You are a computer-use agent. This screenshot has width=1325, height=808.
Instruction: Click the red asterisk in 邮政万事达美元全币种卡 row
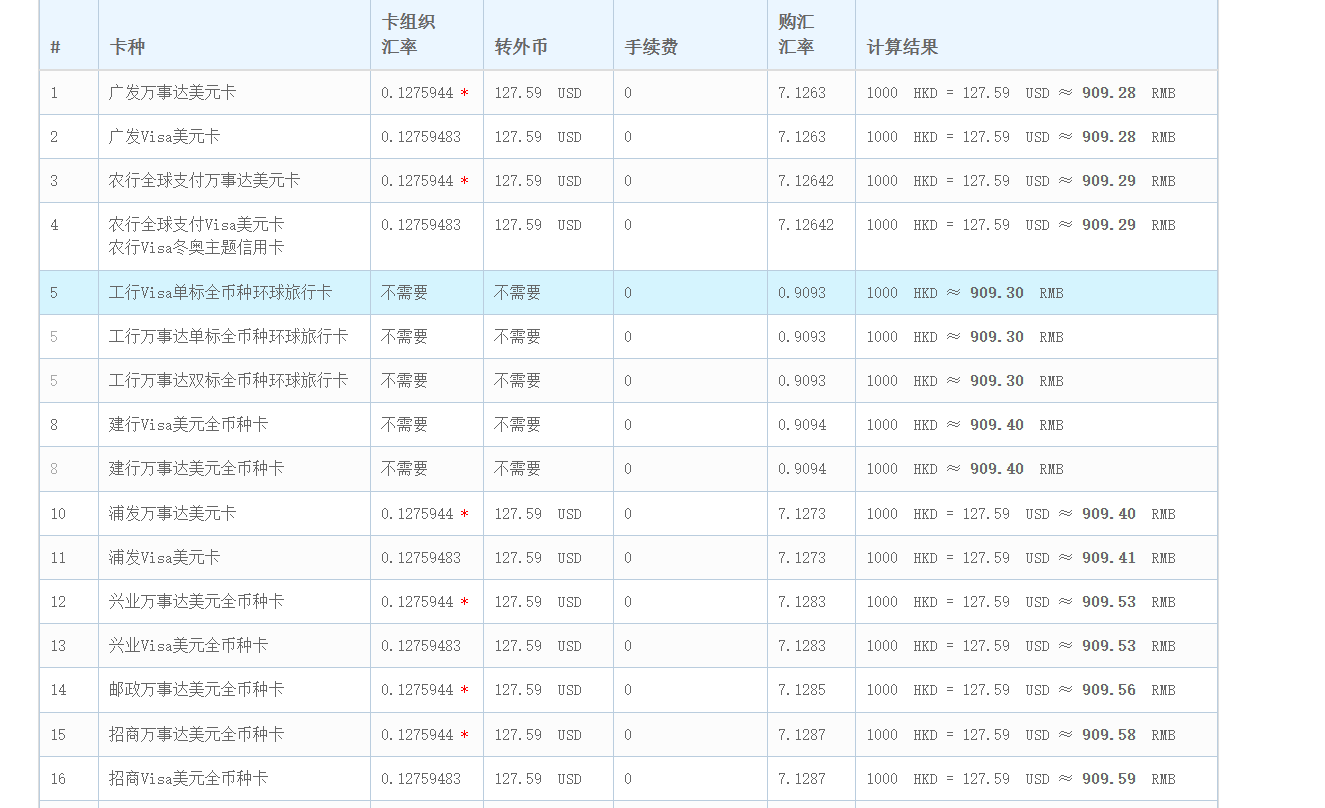tap(464, 690)
